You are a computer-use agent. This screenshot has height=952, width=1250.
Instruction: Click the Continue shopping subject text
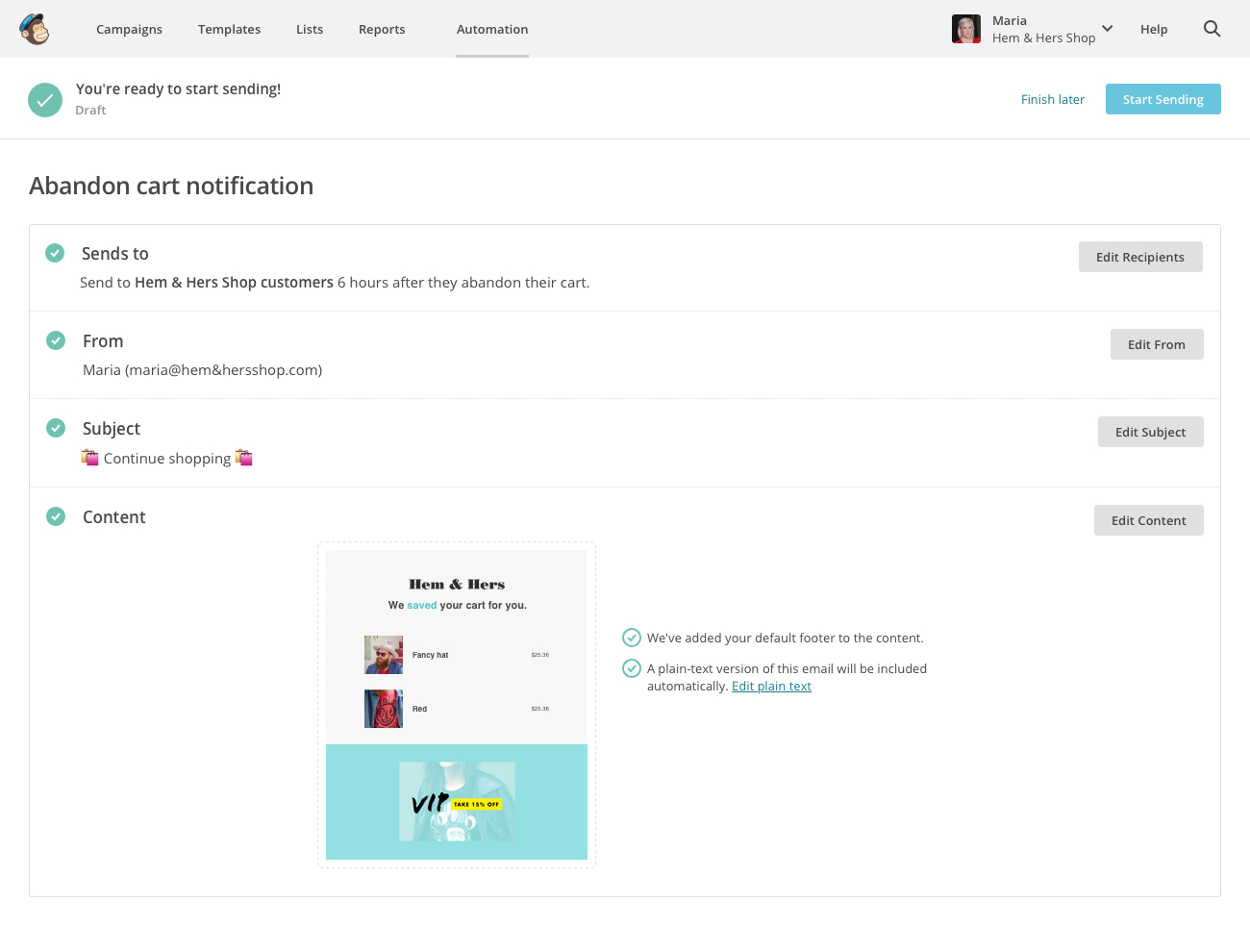coord(167,459)
